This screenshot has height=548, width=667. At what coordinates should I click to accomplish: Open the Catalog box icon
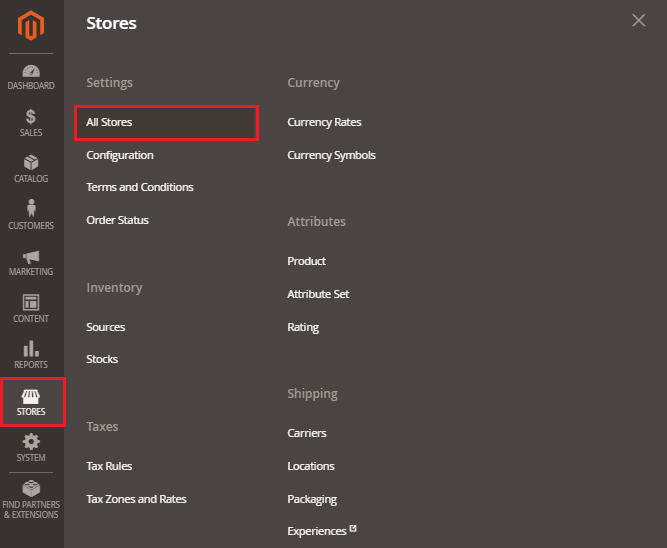[x=31, y=163]
